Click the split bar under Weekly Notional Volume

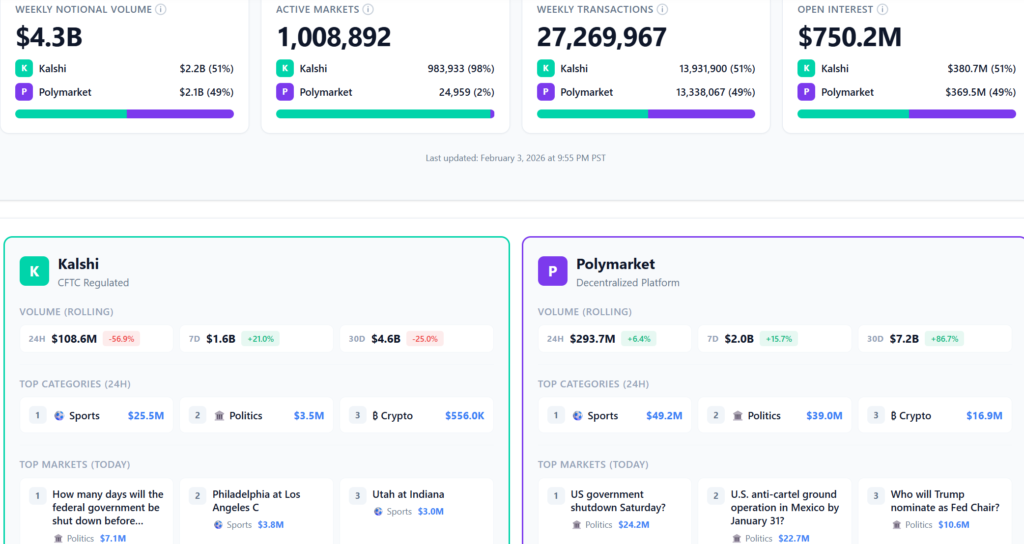click(124, 114)
